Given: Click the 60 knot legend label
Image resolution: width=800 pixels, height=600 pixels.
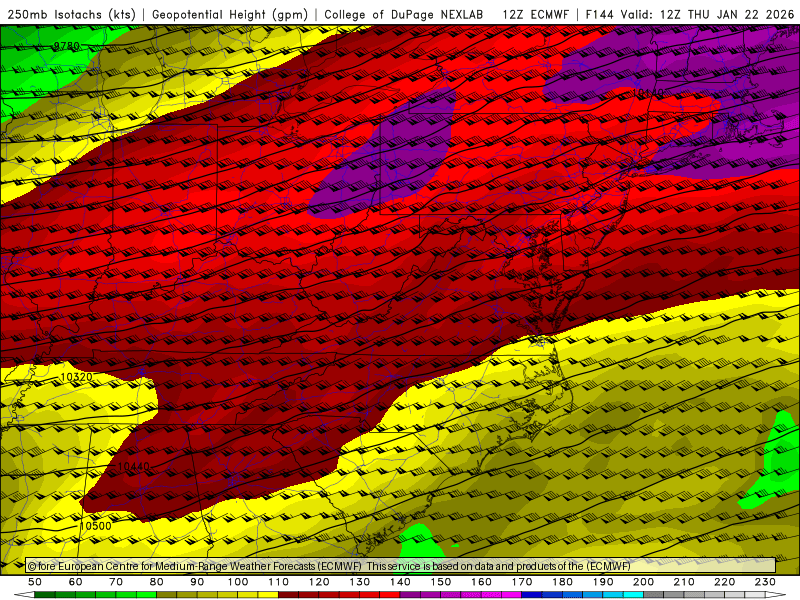Looking at the screenshot, I should click(x=75, y=582).
